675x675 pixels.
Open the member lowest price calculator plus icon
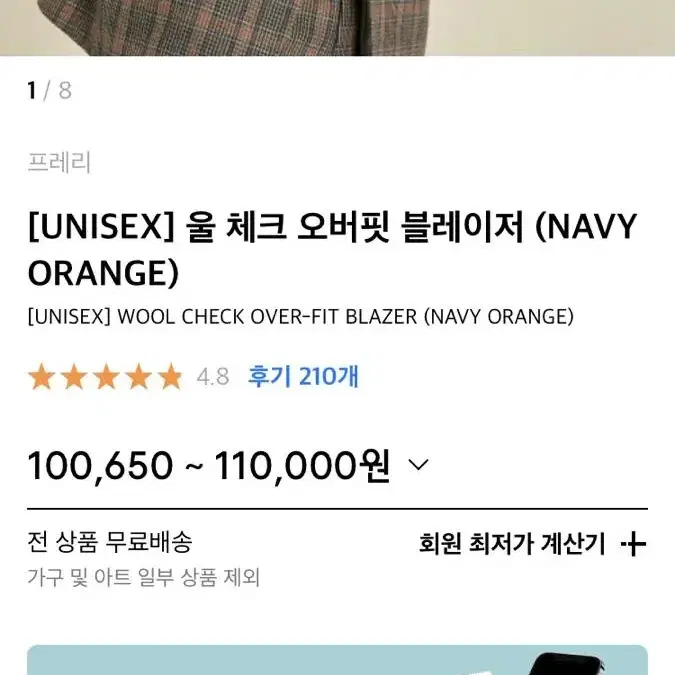(x=634, y=543)
